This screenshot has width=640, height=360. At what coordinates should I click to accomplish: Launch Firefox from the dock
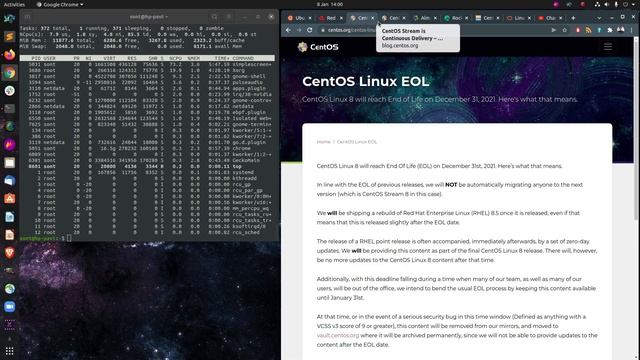pos(10,55)
